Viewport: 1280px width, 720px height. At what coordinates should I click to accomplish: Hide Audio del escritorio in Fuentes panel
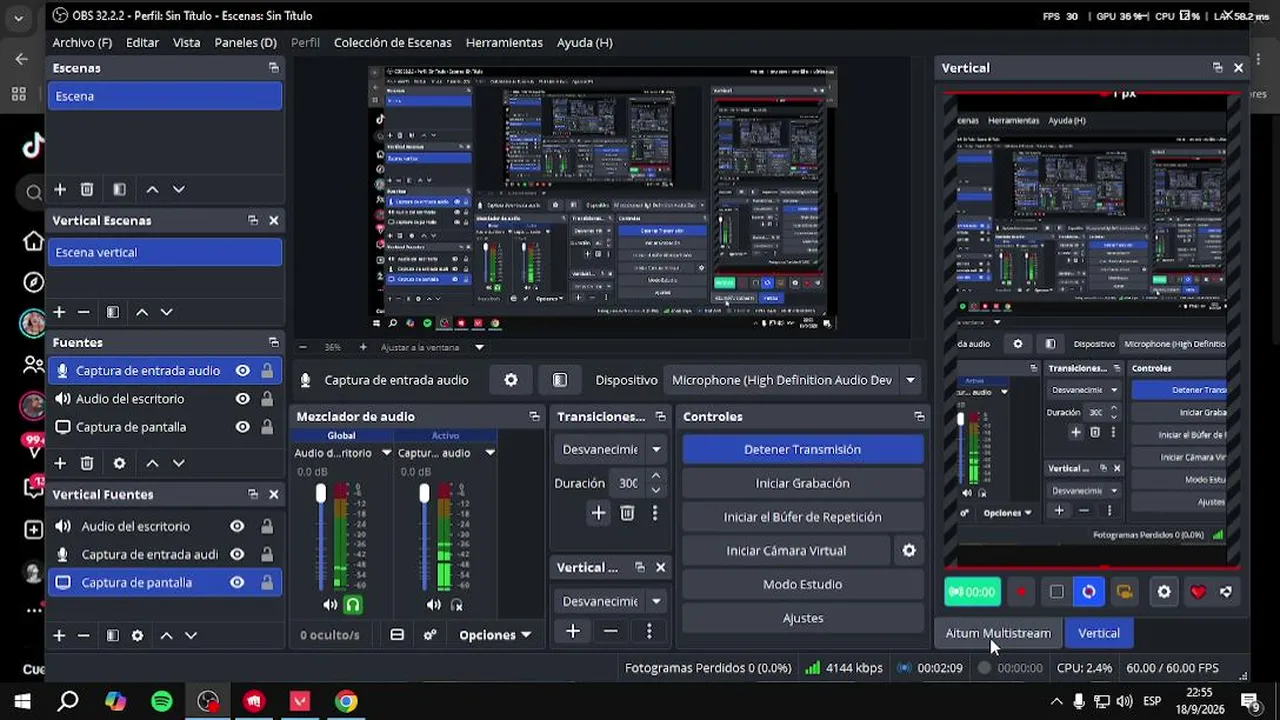coord(242,398)
